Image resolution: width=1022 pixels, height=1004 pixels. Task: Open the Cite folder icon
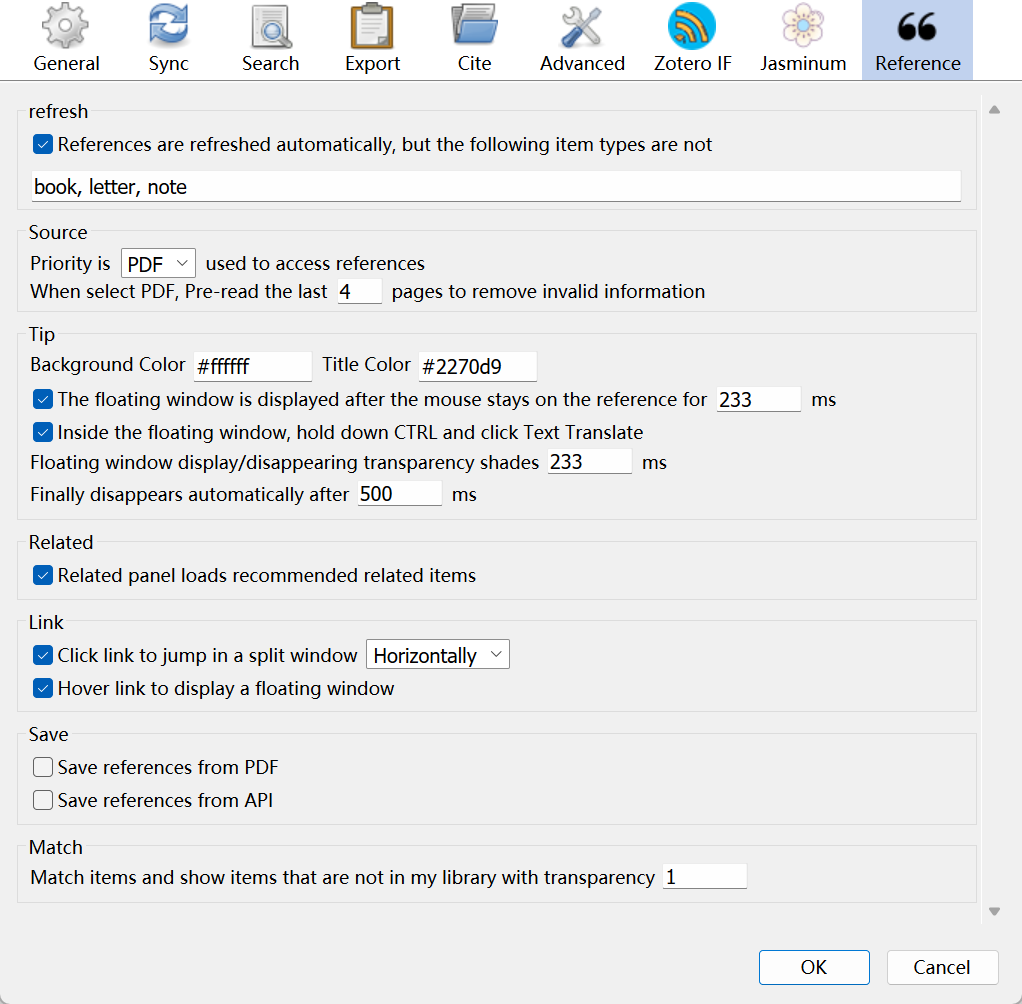click(x=474, y=26)
